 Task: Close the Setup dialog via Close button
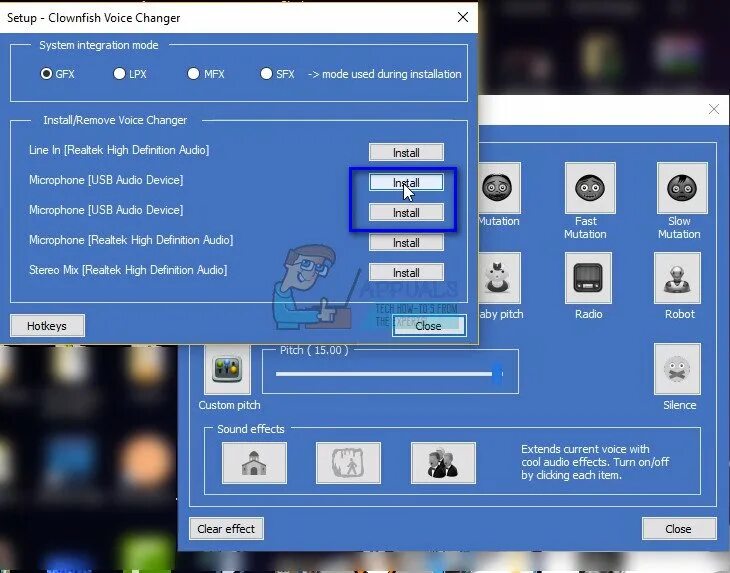tap(428, 326)
